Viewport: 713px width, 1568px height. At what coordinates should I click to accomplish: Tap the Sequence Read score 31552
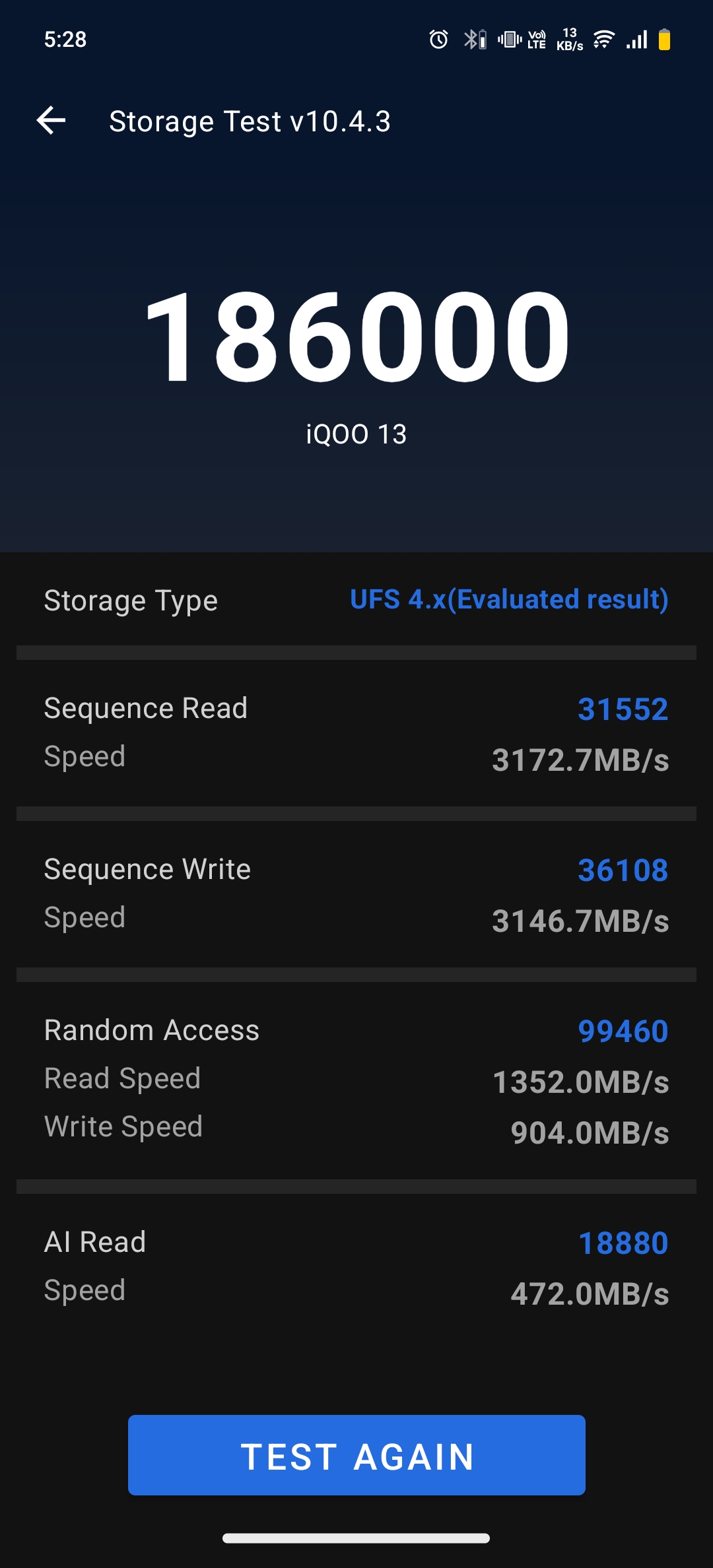pos(623,709)
